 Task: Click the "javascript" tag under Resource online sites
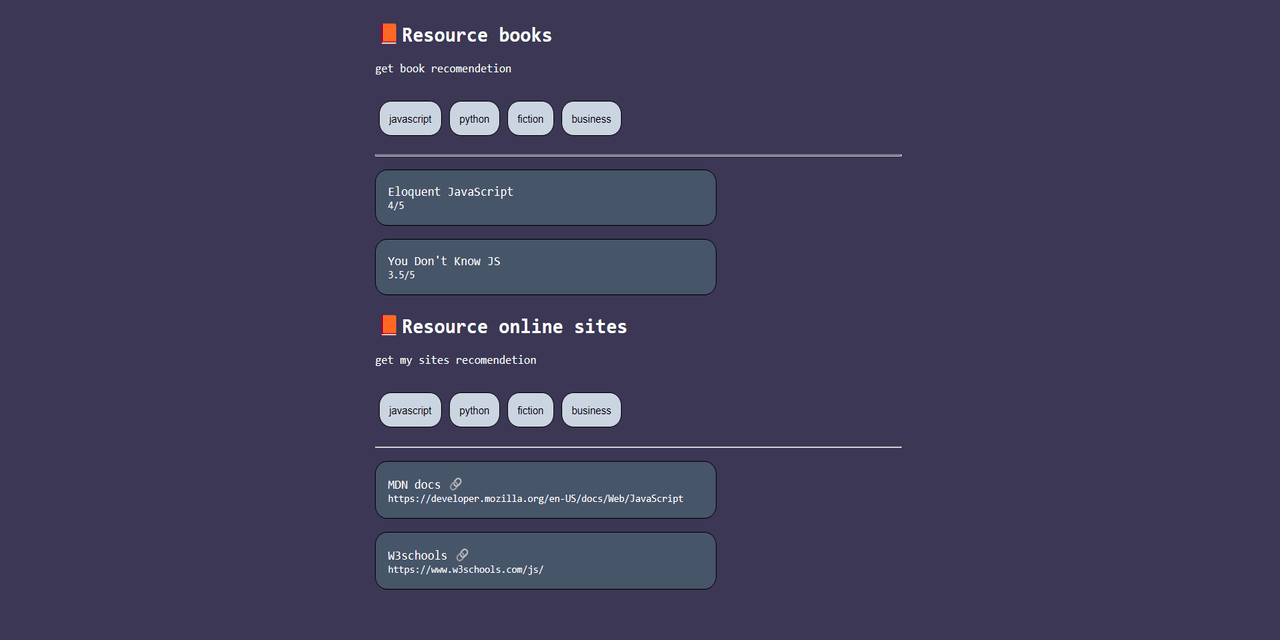pyautogui.click(x=410, y=410)
